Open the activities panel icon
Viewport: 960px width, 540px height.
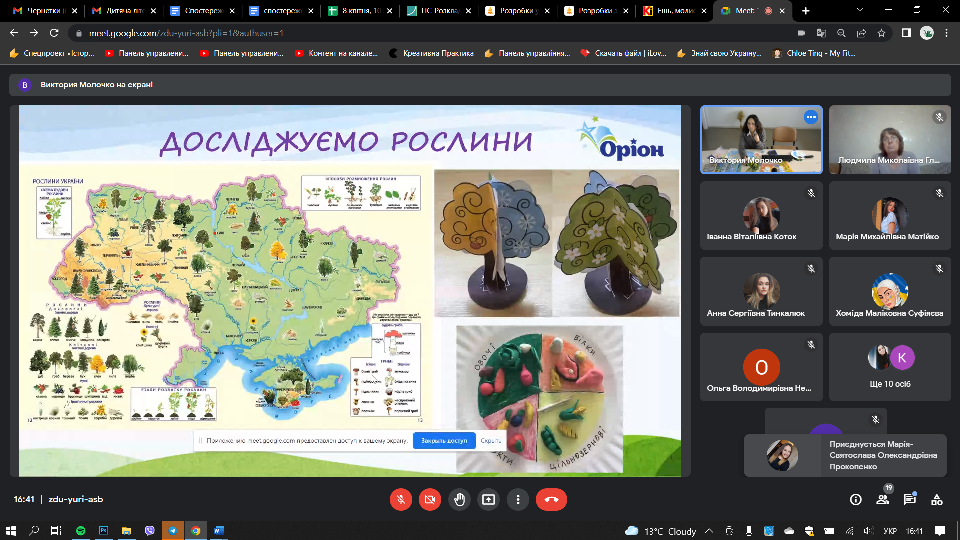point(937,499)
